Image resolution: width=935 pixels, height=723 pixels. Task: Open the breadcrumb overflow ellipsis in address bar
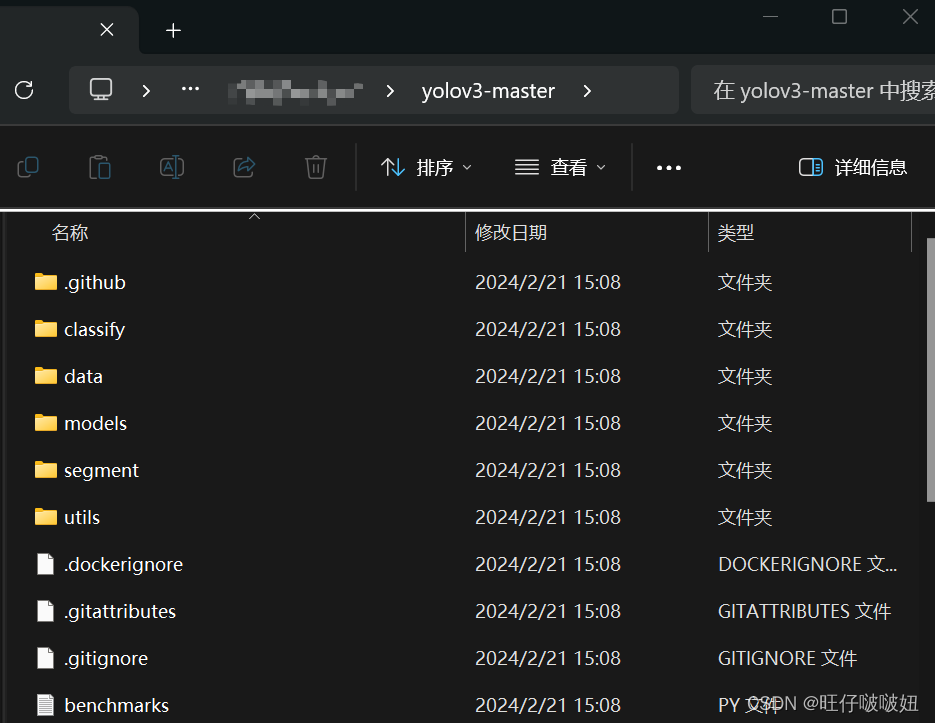pyautogui.click(x=190, y=89)
